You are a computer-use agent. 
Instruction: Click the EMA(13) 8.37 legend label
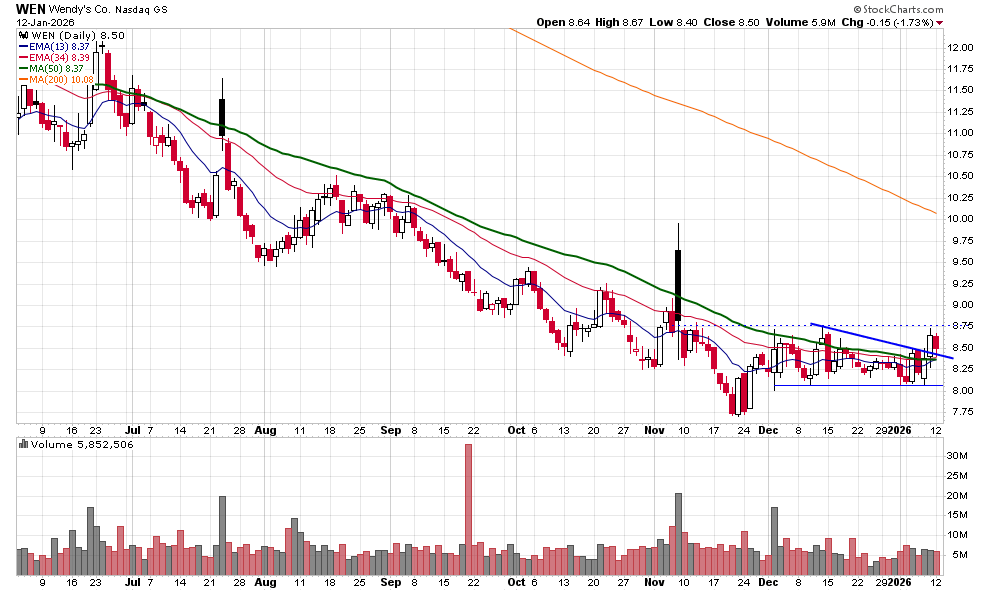pos(62,46)
